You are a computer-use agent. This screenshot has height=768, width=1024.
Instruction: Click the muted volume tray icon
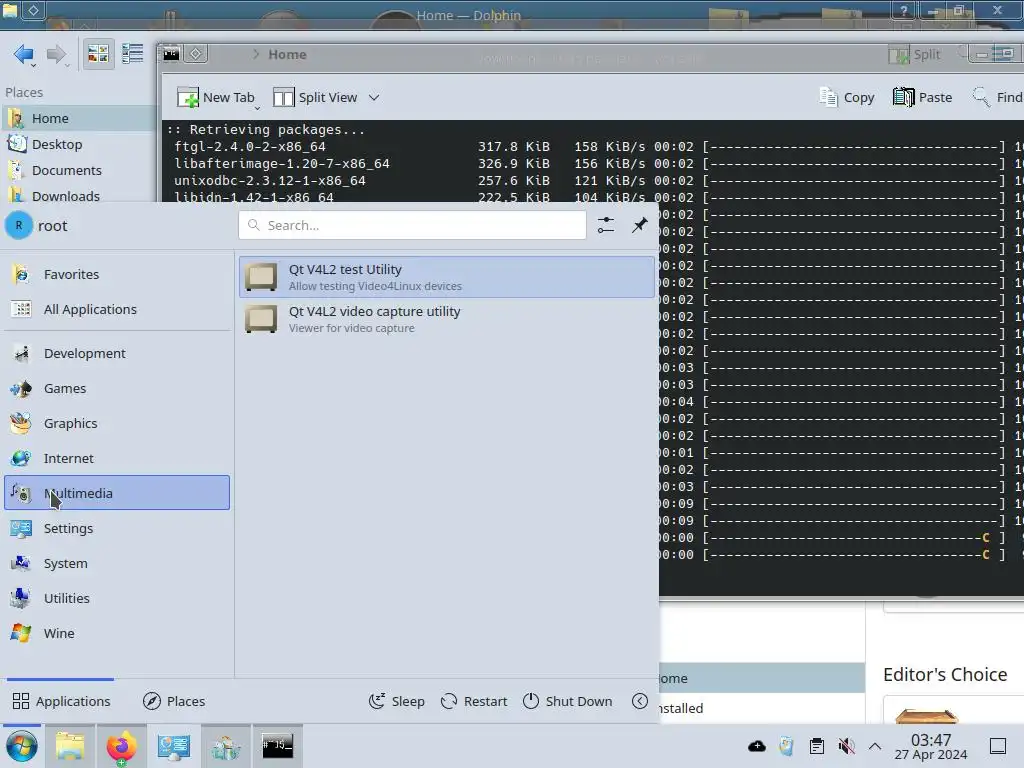pos(846,746)
